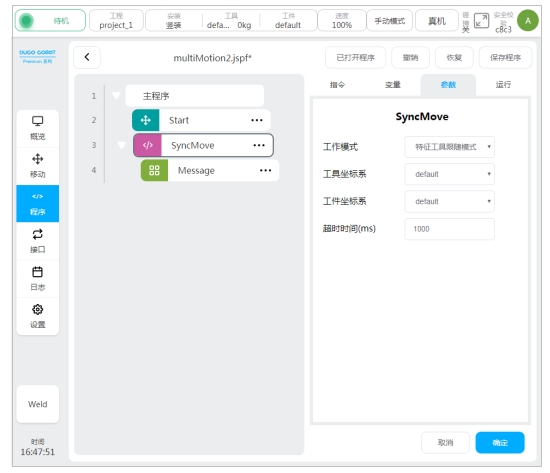Open the 设置 settings gear icon
This screenshot has height=473, width=550.
pyautogui.click(x=38, y=309)
